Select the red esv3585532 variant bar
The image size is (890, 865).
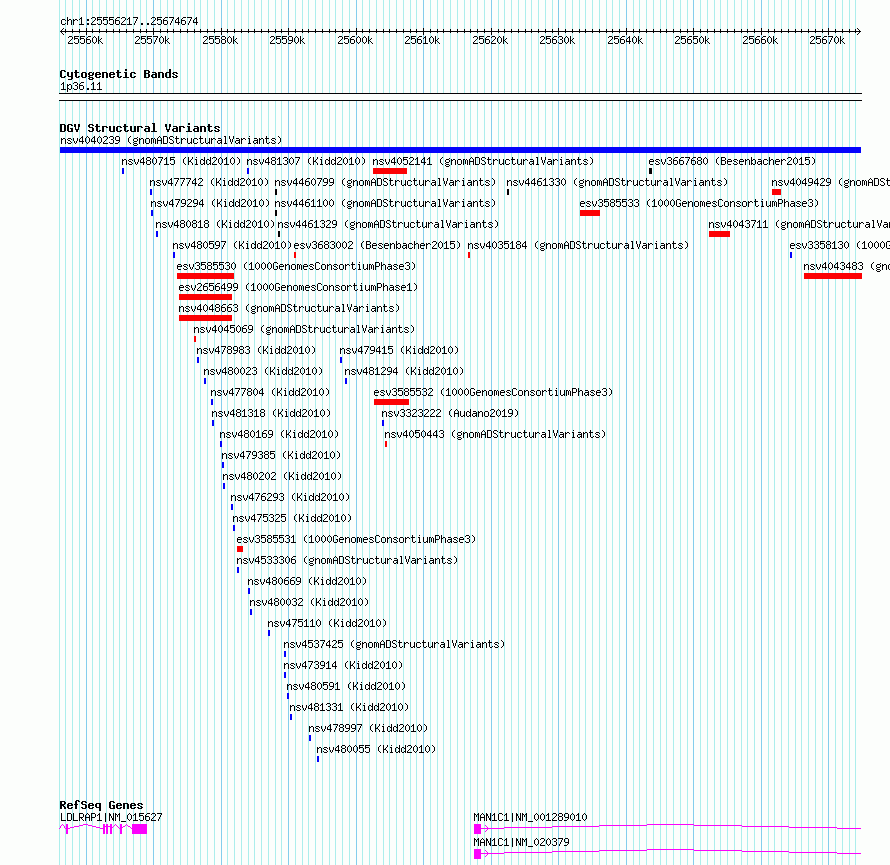click(x=392, y=402)
